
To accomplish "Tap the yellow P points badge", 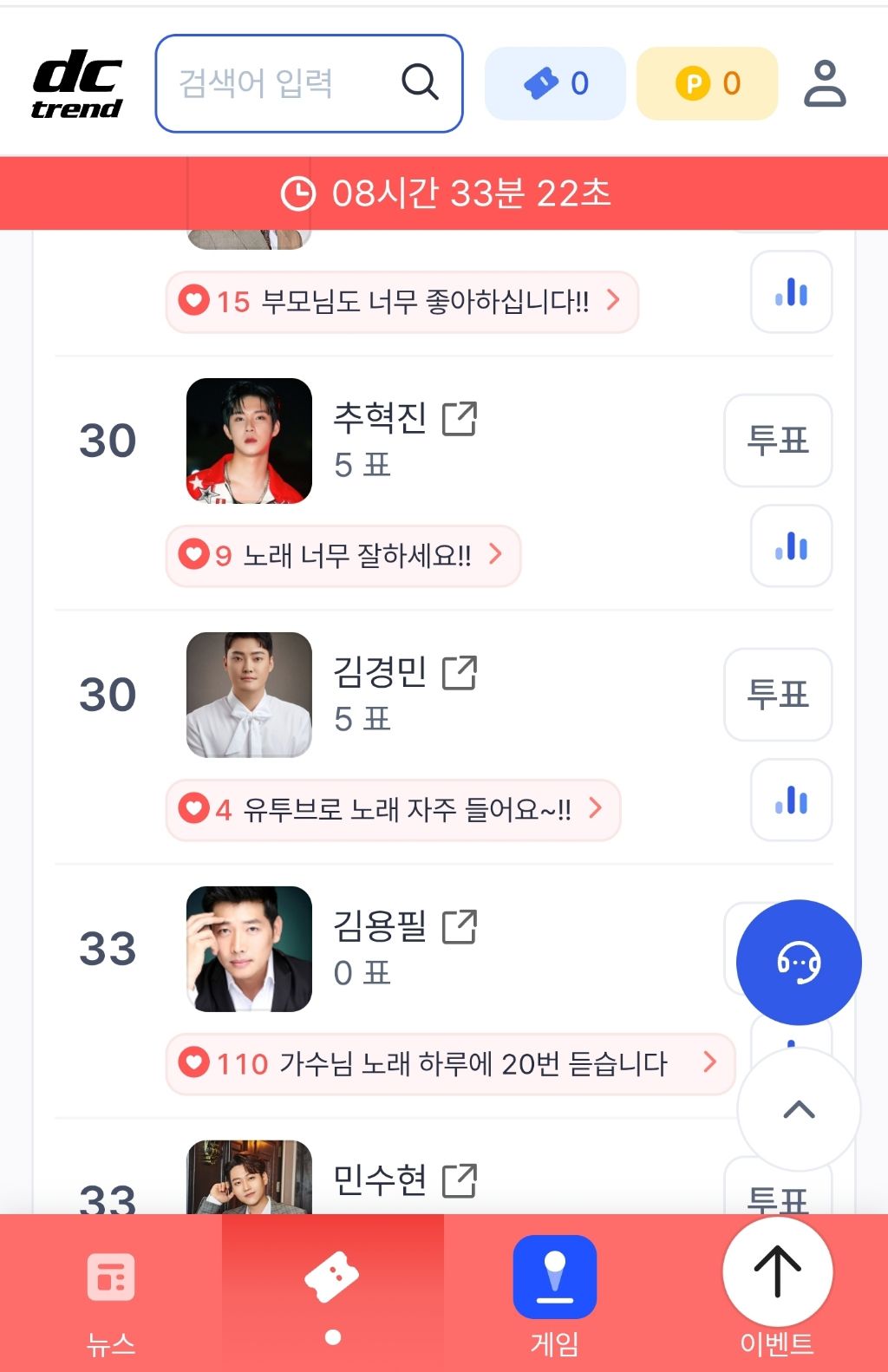I will pos(707,83).
